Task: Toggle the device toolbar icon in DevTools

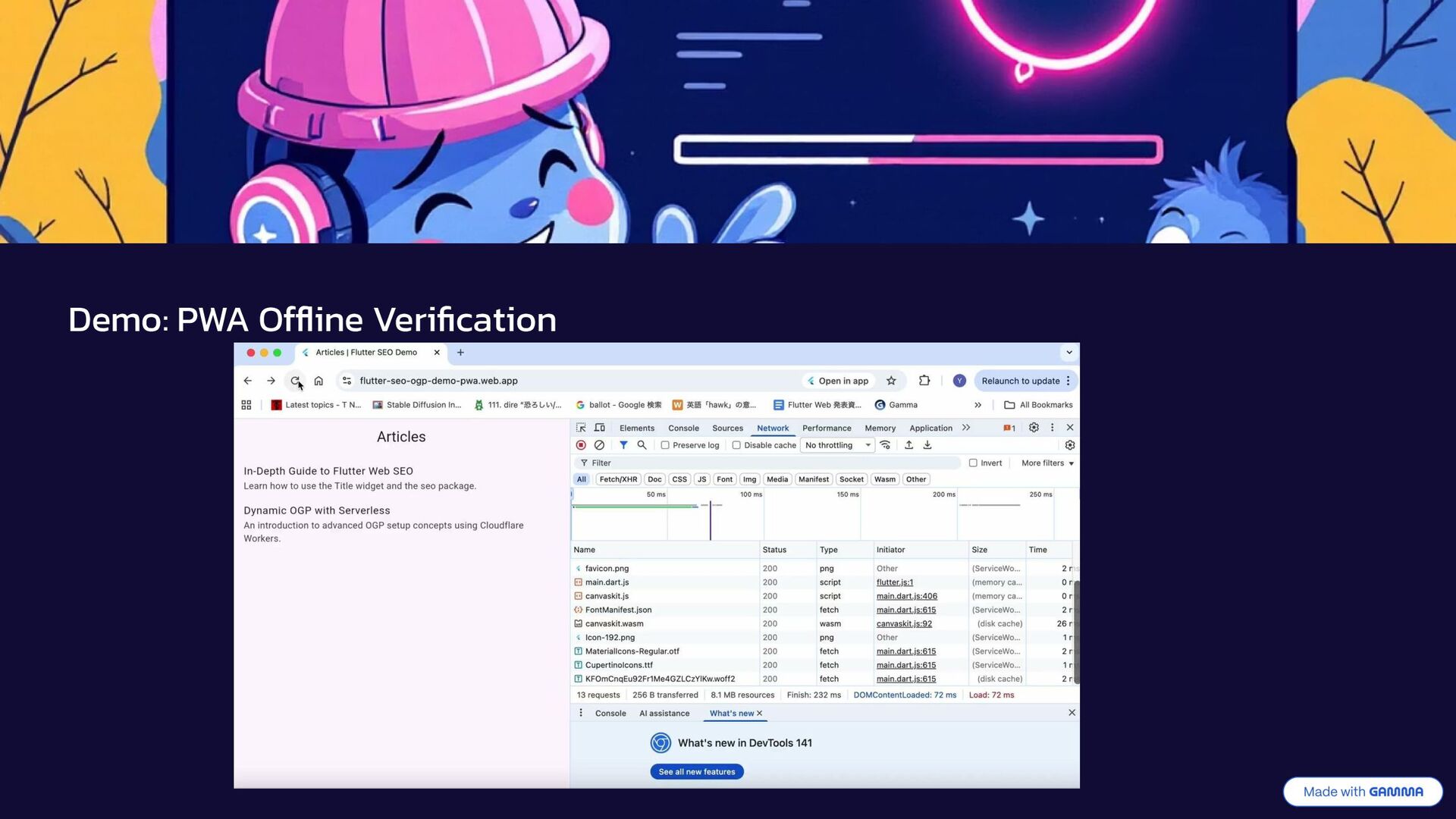Action: pyautogui.click(x=600, y=428)
